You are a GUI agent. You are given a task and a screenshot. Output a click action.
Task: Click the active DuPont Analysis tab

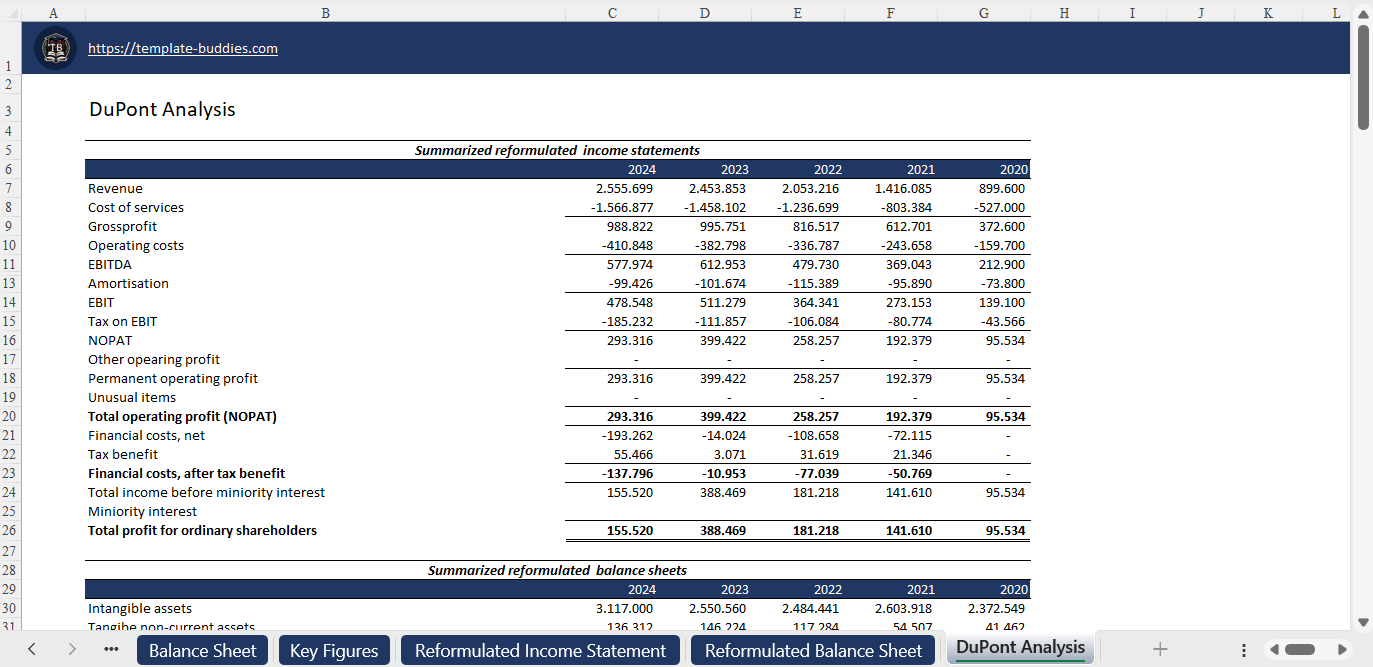[1019, 647]
